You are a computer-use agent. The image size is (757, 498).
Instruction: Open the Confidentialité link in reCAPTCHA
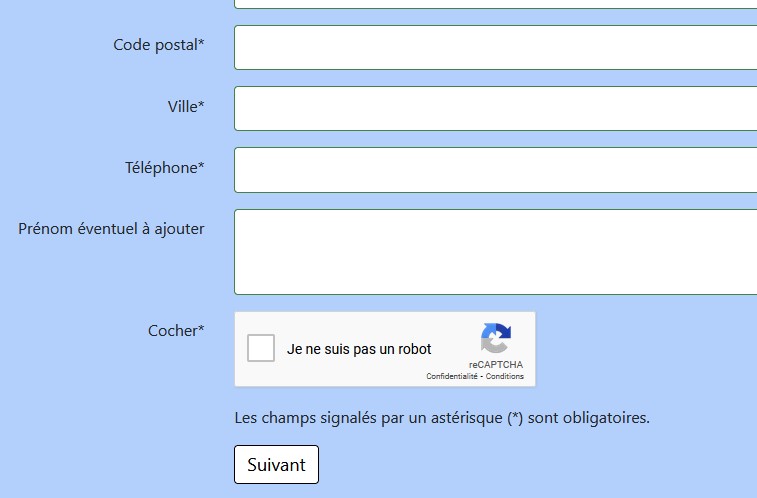tap(452, 376)
